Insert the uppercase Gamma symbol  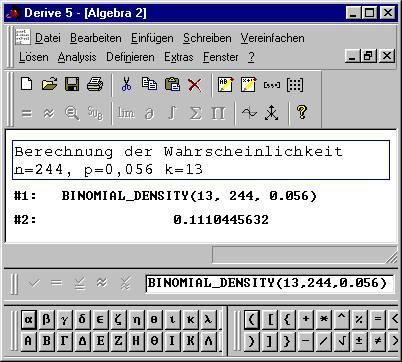64,341
